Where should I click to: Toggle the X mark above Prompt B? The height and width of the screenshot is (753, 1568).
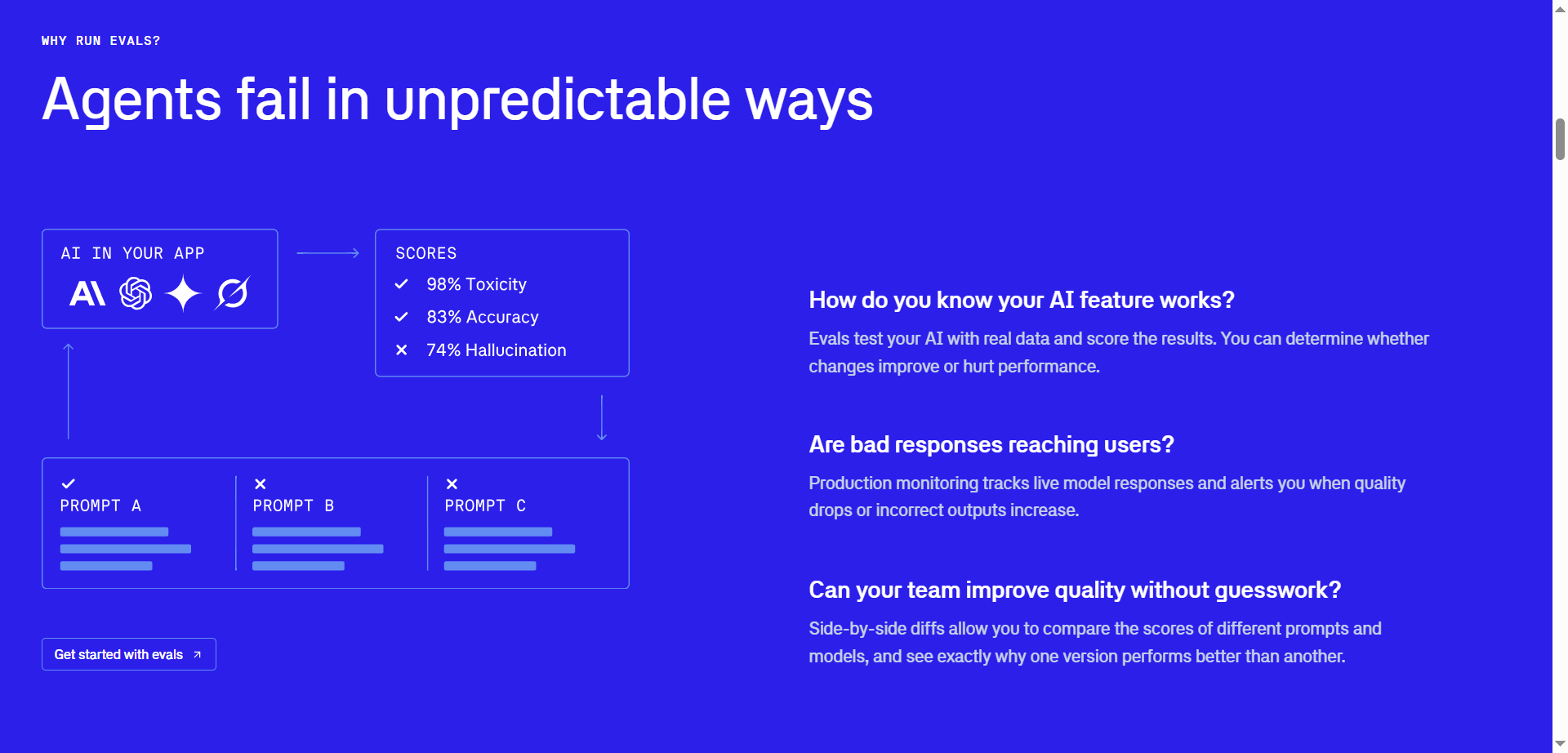point(261,483)
